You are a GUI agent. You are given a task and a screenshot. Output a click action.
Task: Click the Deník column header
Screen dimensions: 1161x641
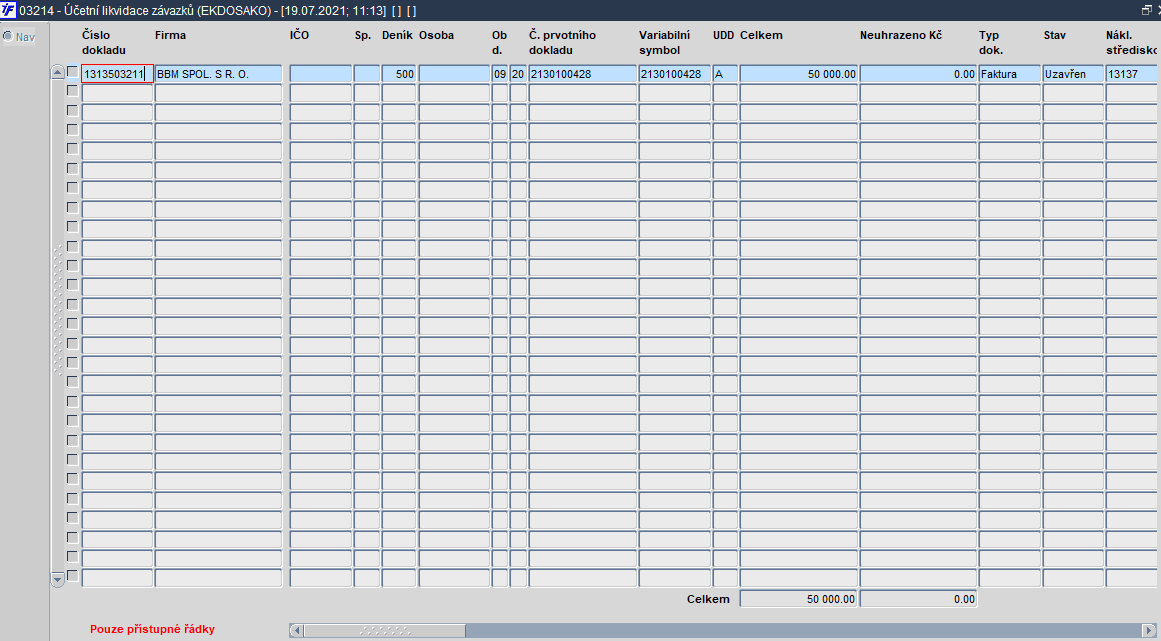[x=398, y=35]
